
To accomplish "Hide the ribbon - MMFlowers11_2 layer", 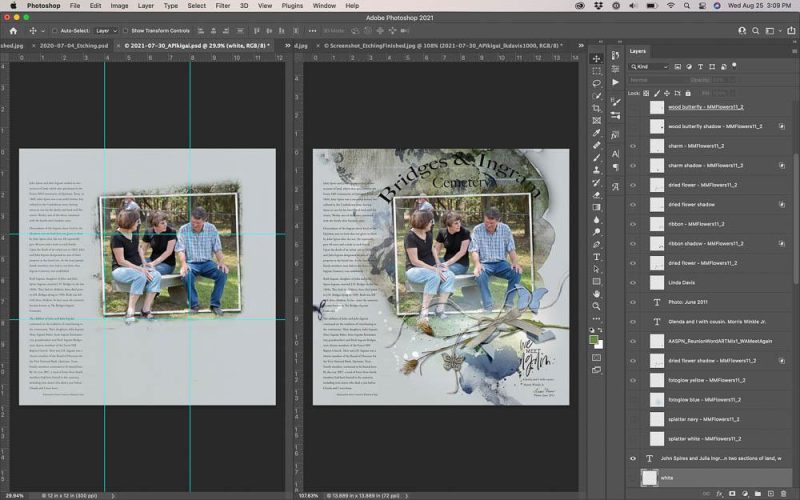I will (633, 224).
